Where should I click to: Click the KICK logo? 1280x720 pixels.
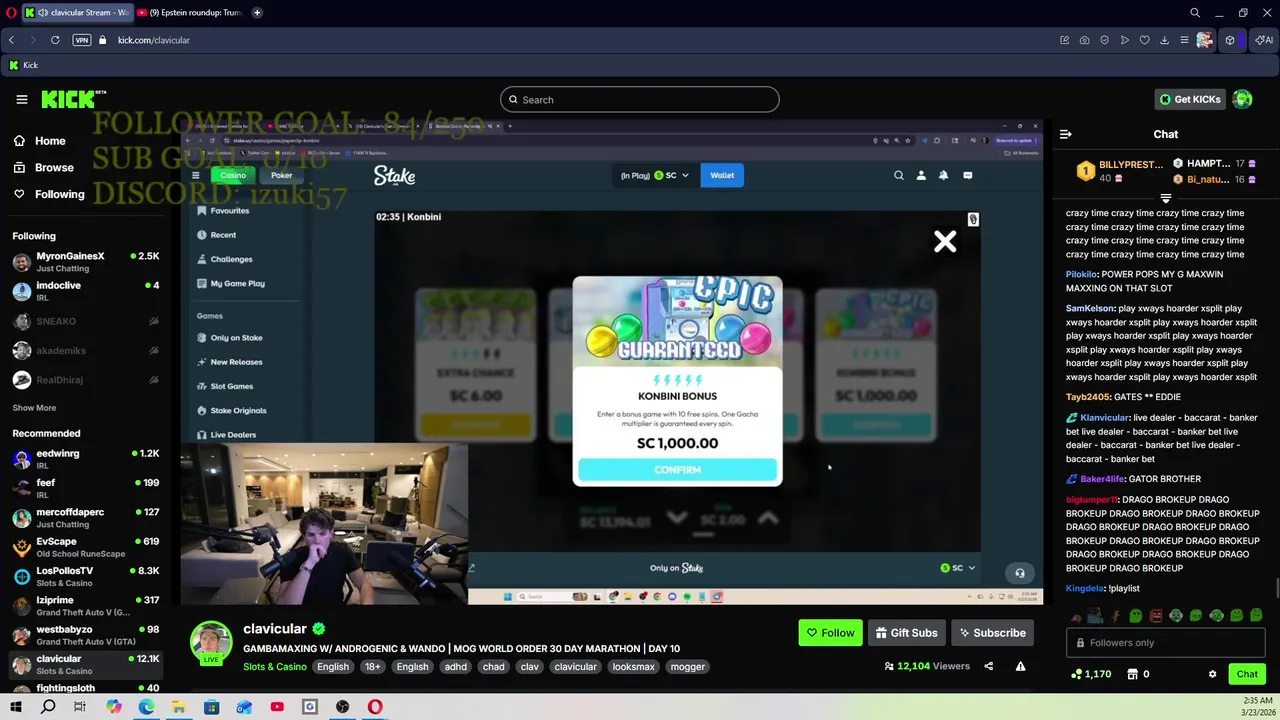73,99
